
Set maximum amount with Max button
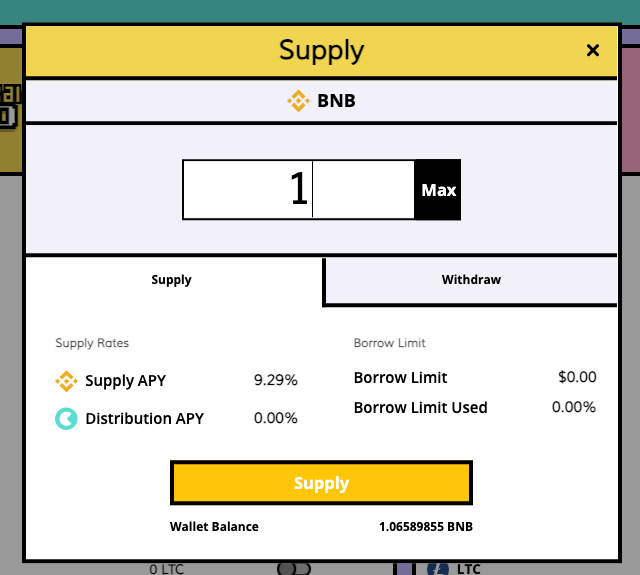pyautogui.click(x=438, y=190)
